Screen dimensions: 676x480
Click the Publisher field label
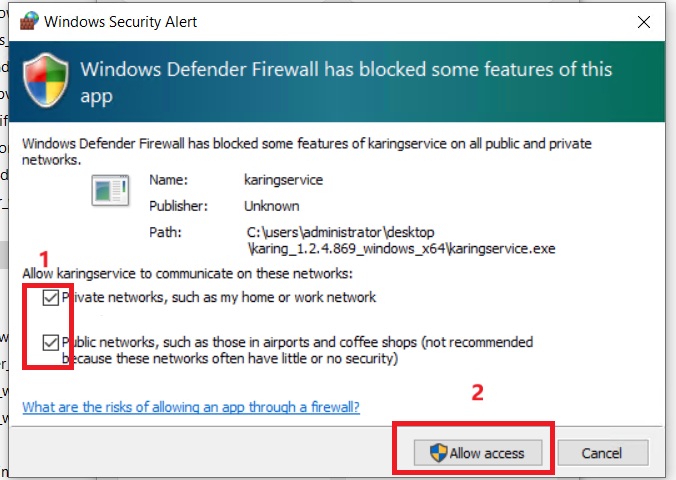click(178, 206)
